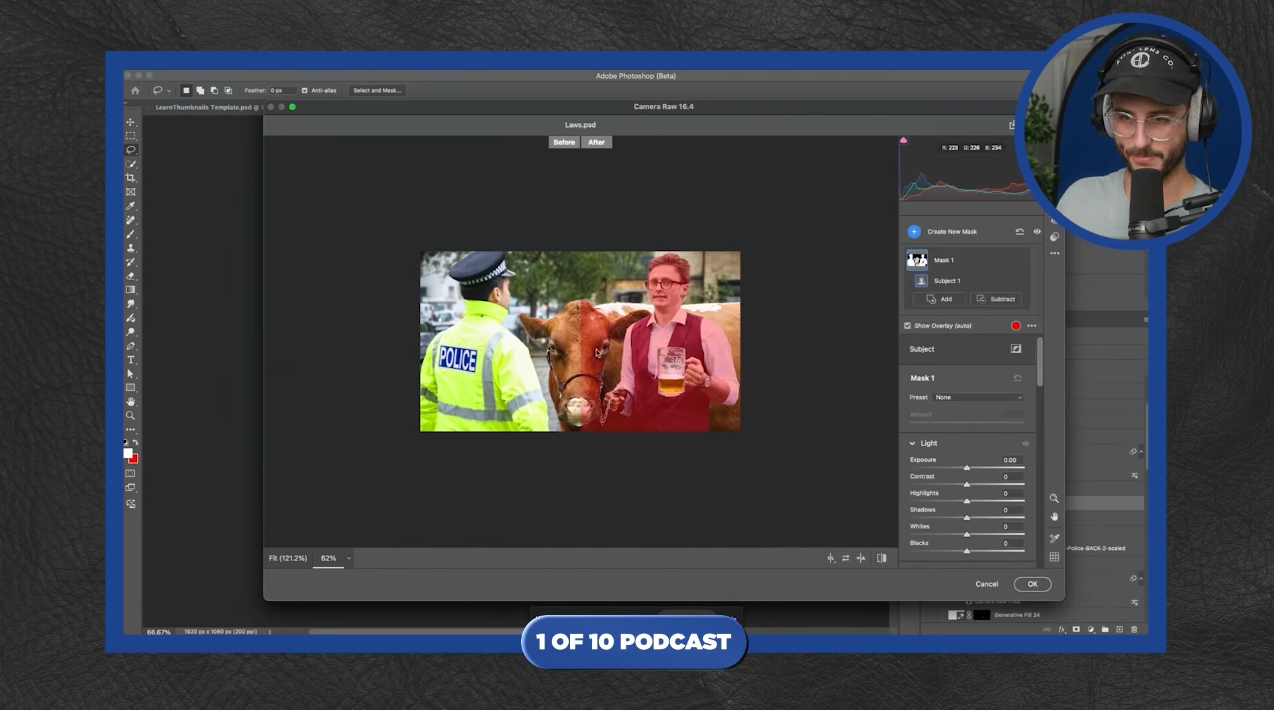Click the OK button
This screenshot has height=710, width=1274.
pos(1032,584)
